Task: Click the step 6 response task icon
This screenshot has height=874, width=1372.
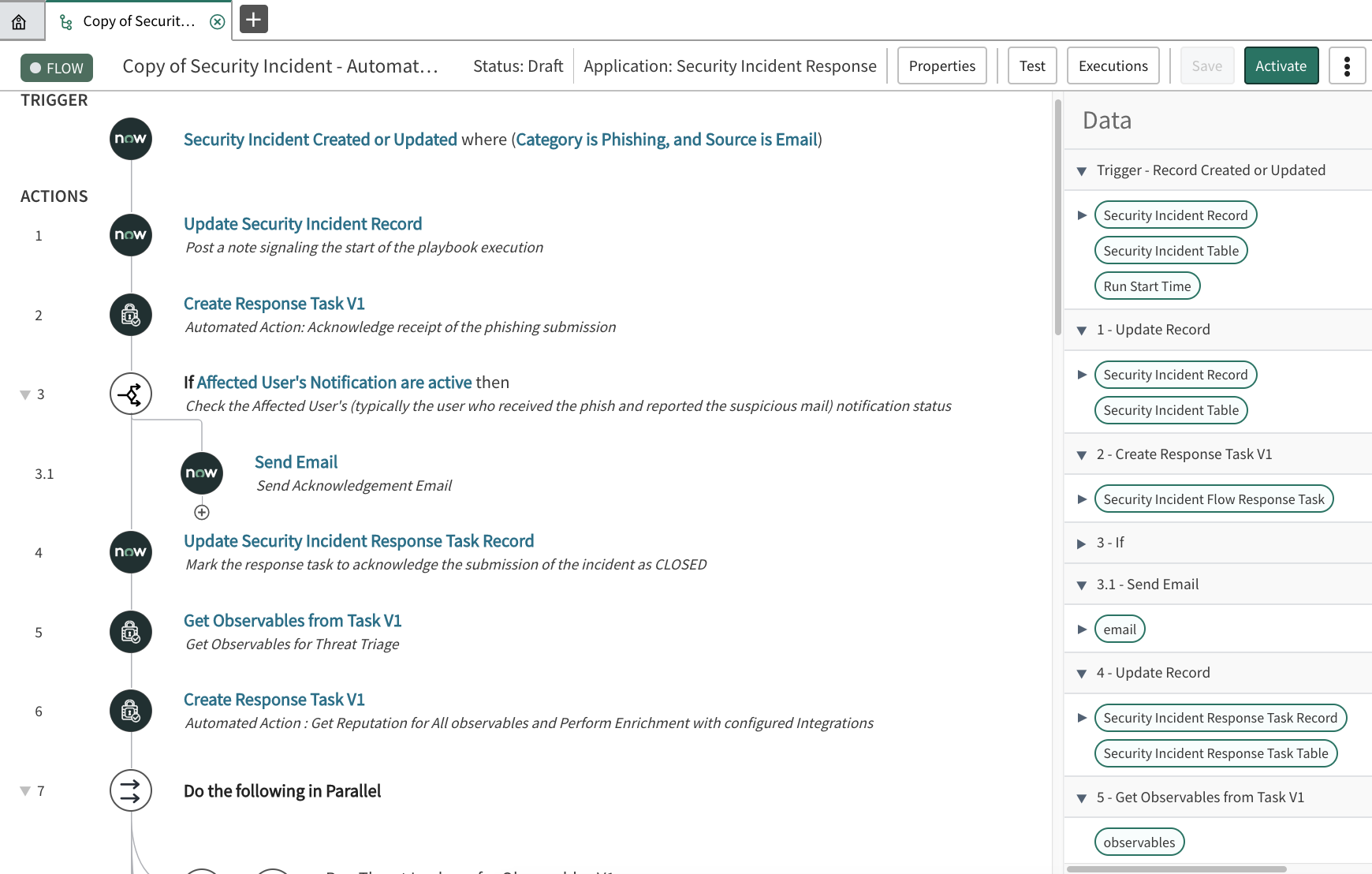Action: point(131,711)
